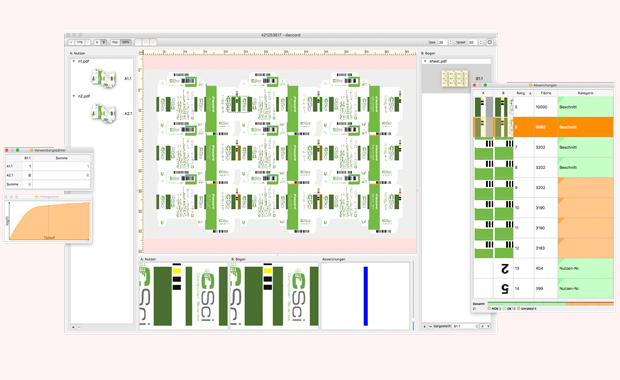Viewport: 620px width, 380px height.
Task: Close the Abweichungen window
Action: click(x=474, y=85)
